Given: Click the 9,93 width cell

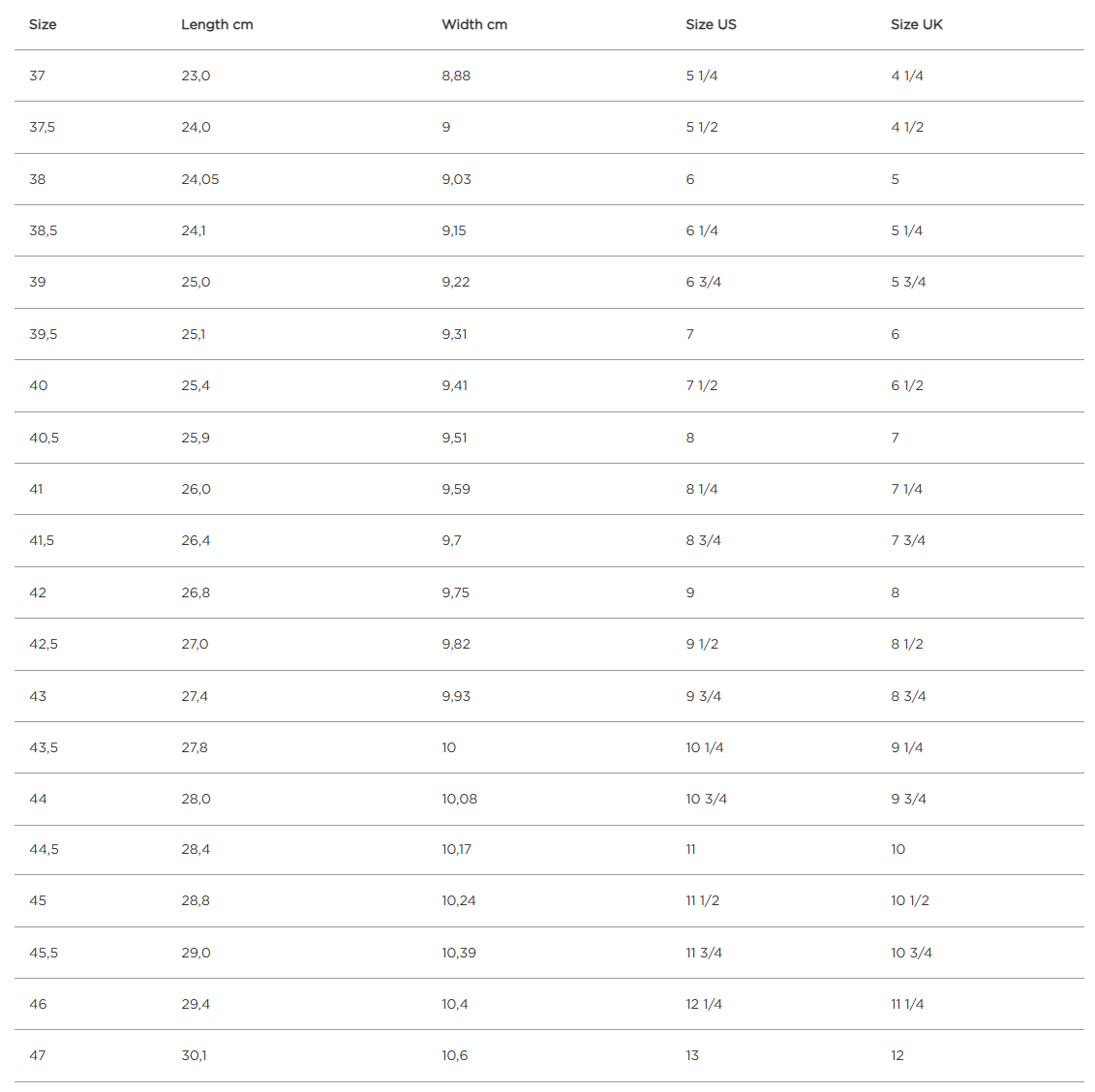Looking at the screenshot, I should click(x=456, y=696).
